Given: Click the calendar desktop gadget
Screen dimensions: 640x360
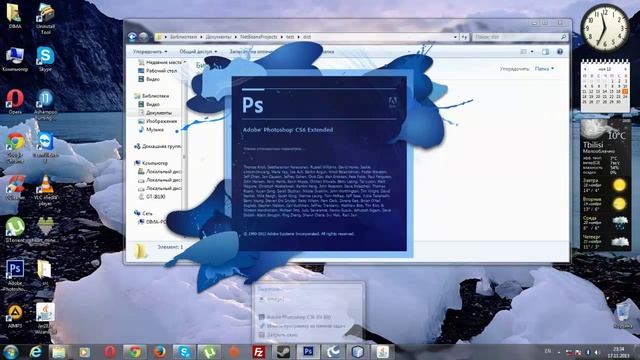Looking at the screenshot, I should coord(605,86).
